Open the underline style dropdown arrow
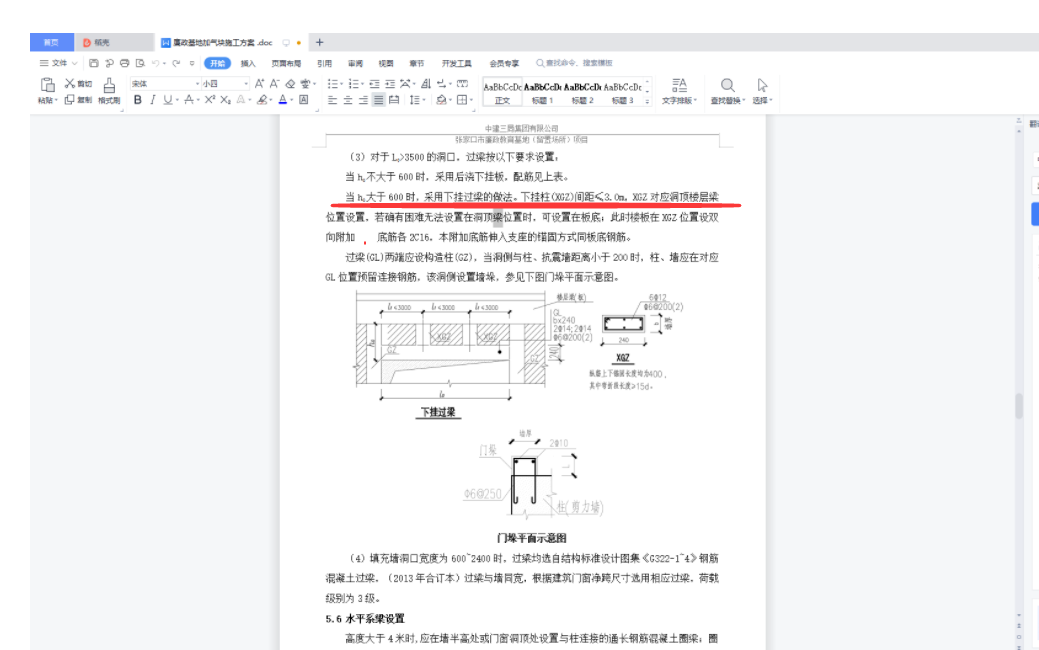This screenshot has width=1039, height=650. click(x=177, y=101)
